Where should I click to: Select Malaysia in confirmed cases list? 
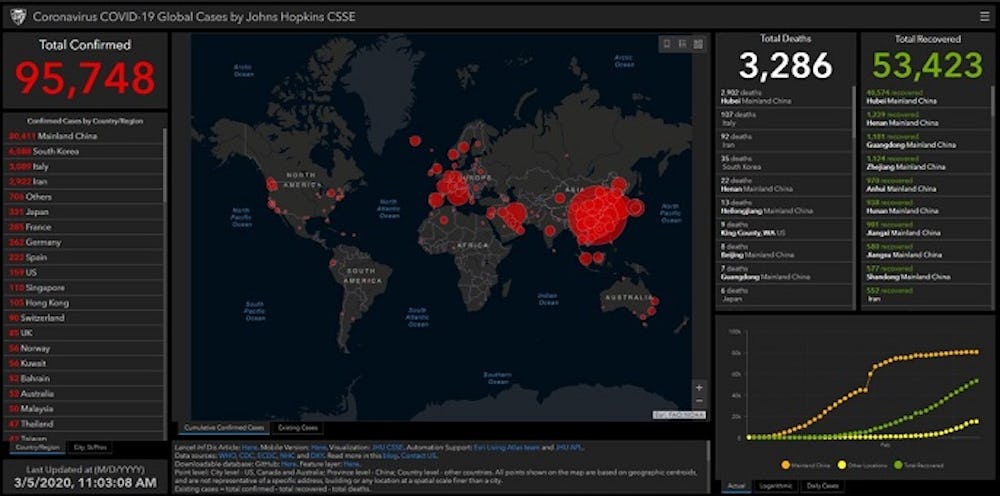click(x=84, y=409)
